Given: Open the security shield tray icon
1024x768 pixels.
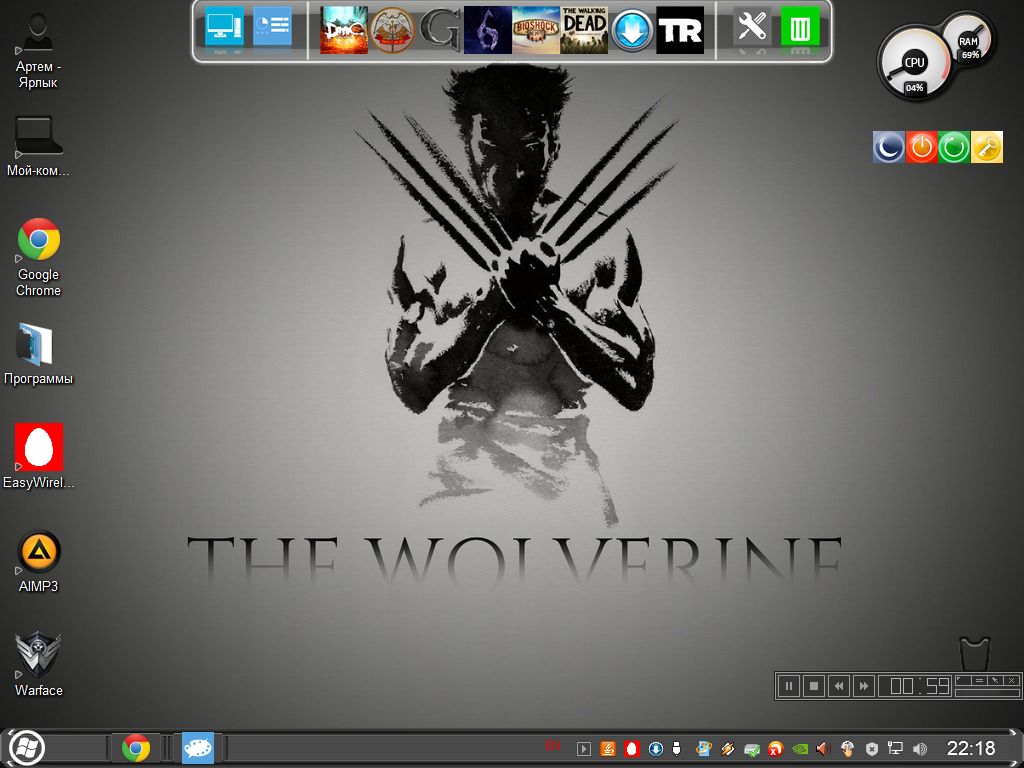Looking at the screenshot, I should [871, 749].
